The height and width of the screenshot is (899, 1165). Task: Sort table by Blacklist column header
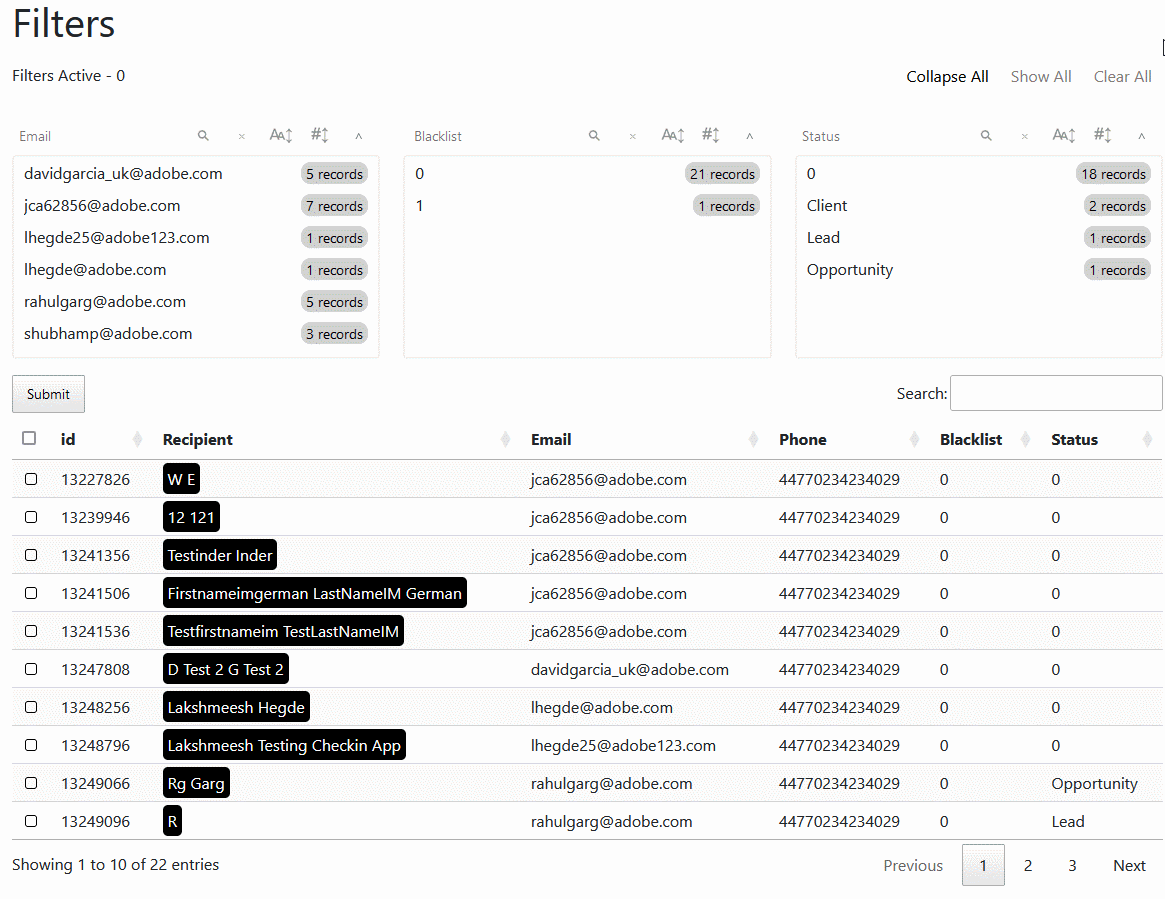(984, 439)
